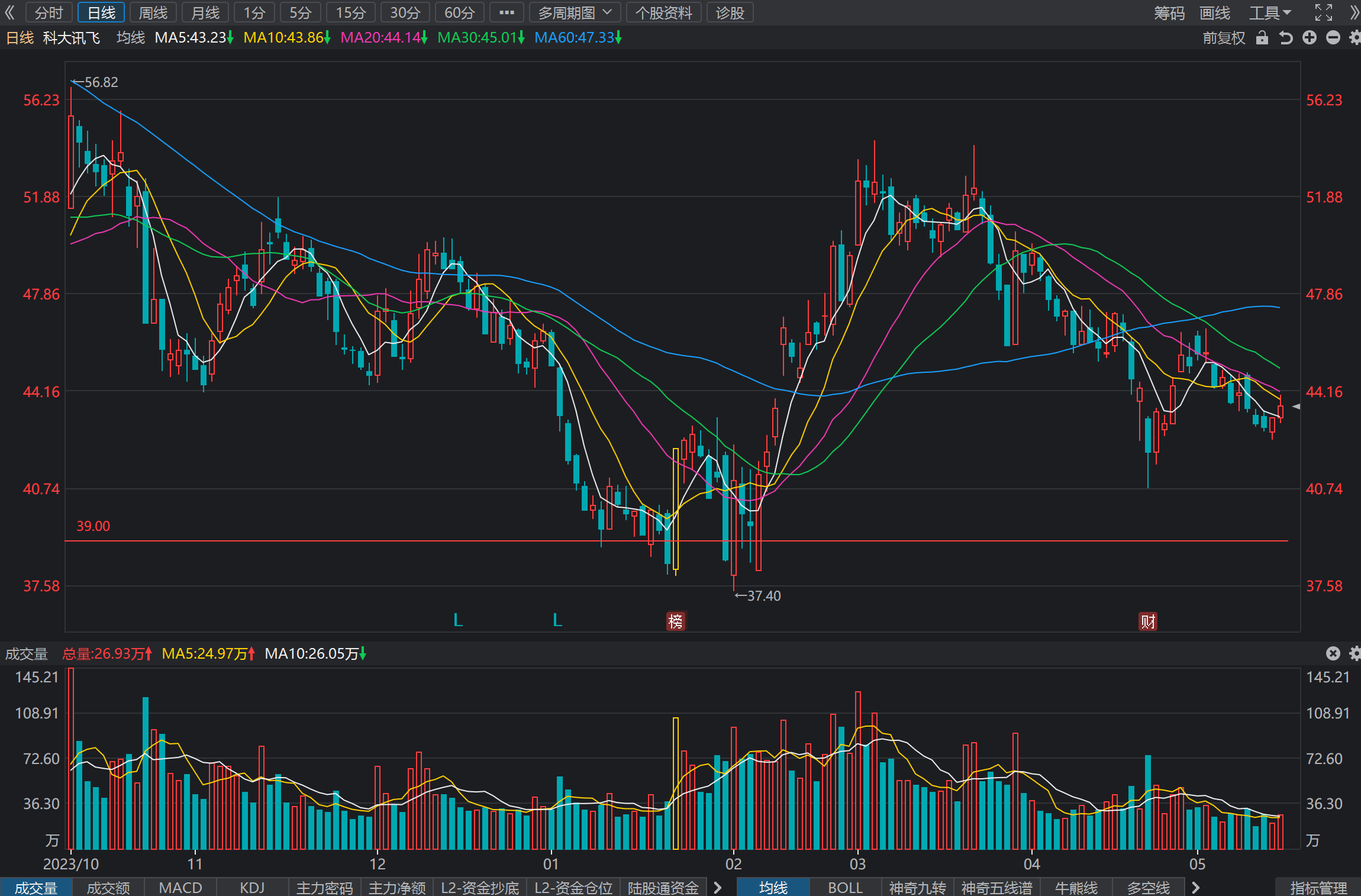Open main chart settings gear icon
This screenshot has width=1361, height=896.
click(1354, 38)
